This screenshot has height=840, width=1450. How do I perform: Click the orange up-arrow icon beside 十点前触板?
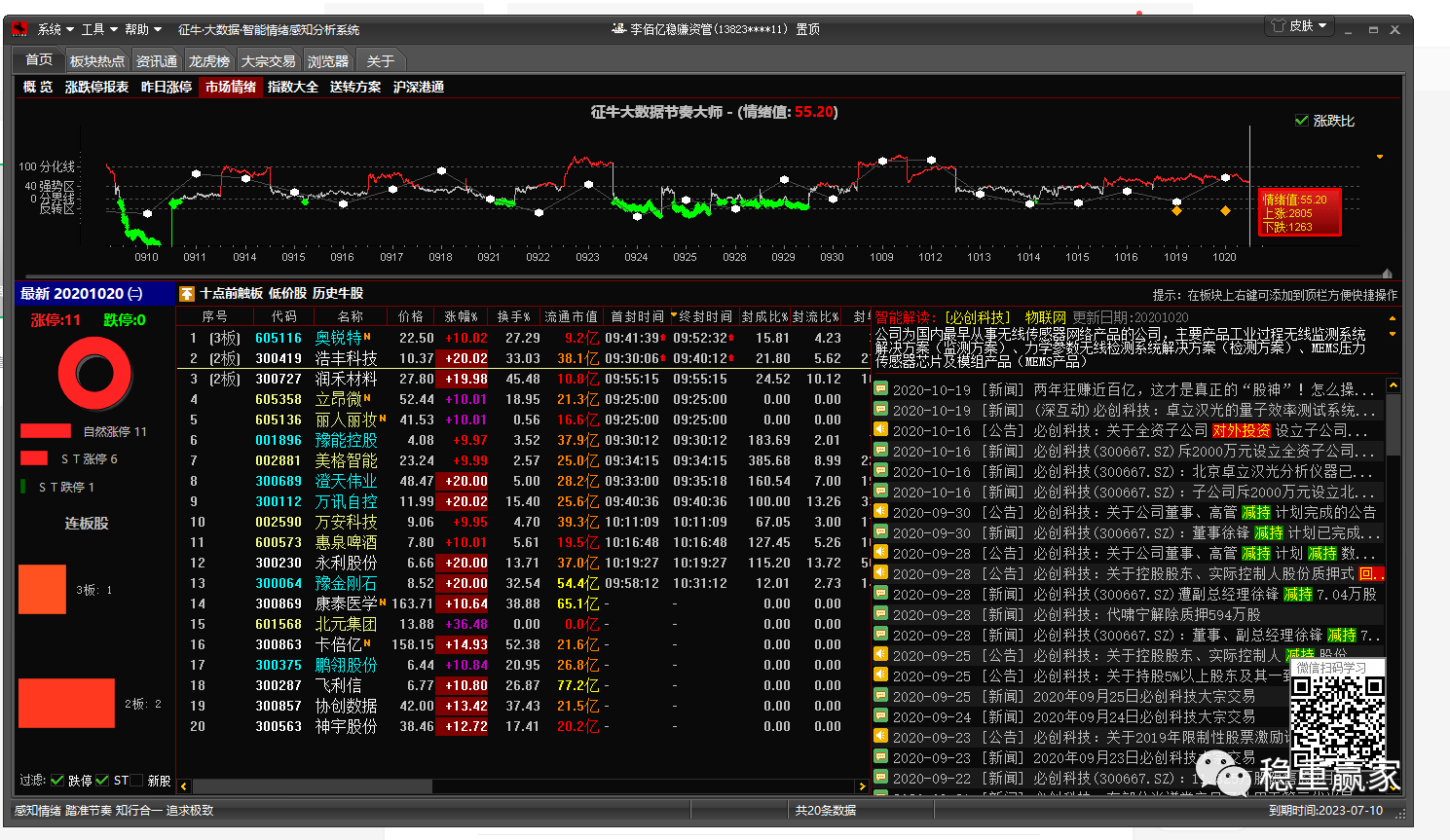(x=187, y=293)
